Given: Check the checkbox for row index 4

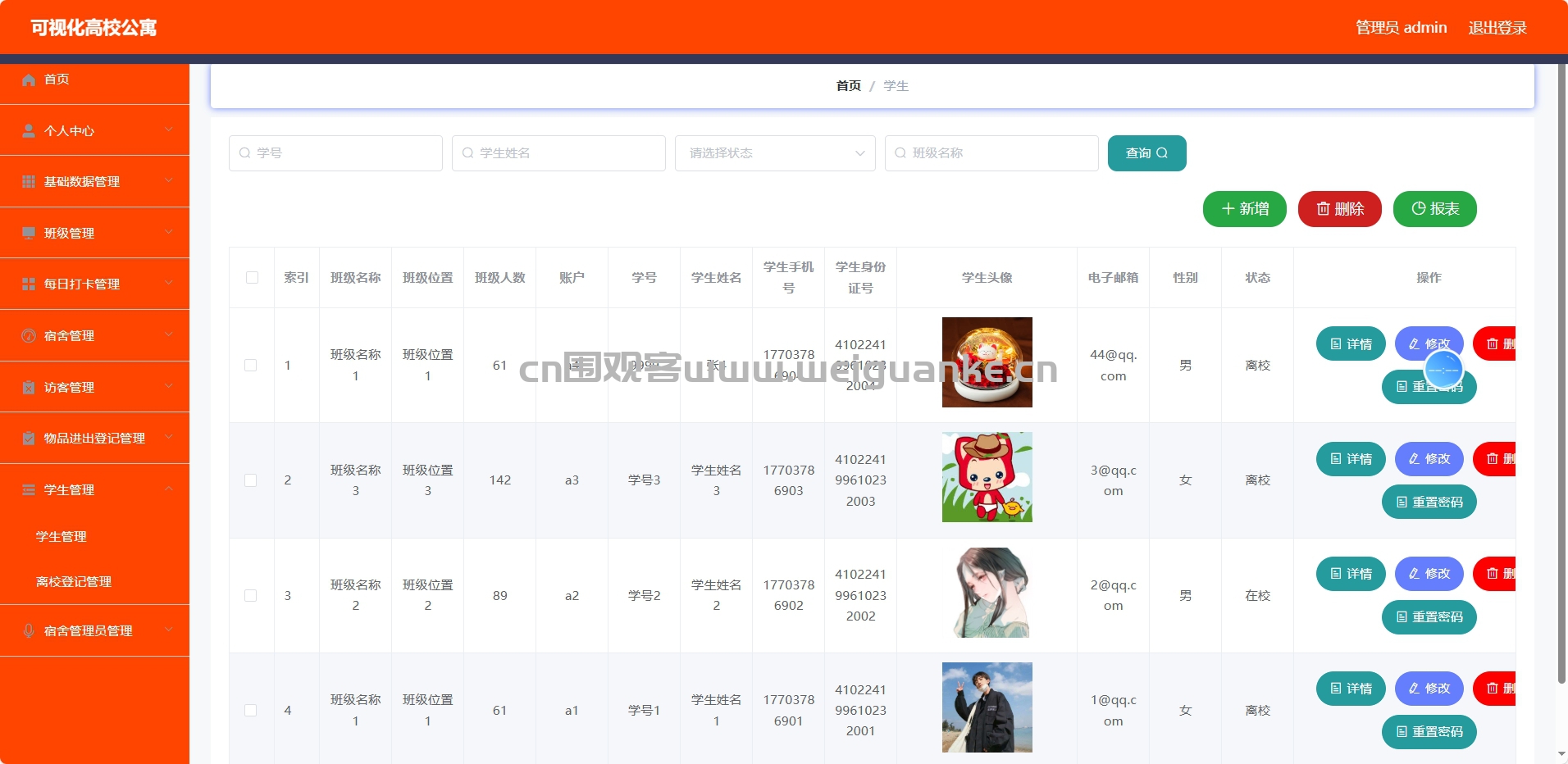Looking at the screenshot, I should [x=251, y=711].
